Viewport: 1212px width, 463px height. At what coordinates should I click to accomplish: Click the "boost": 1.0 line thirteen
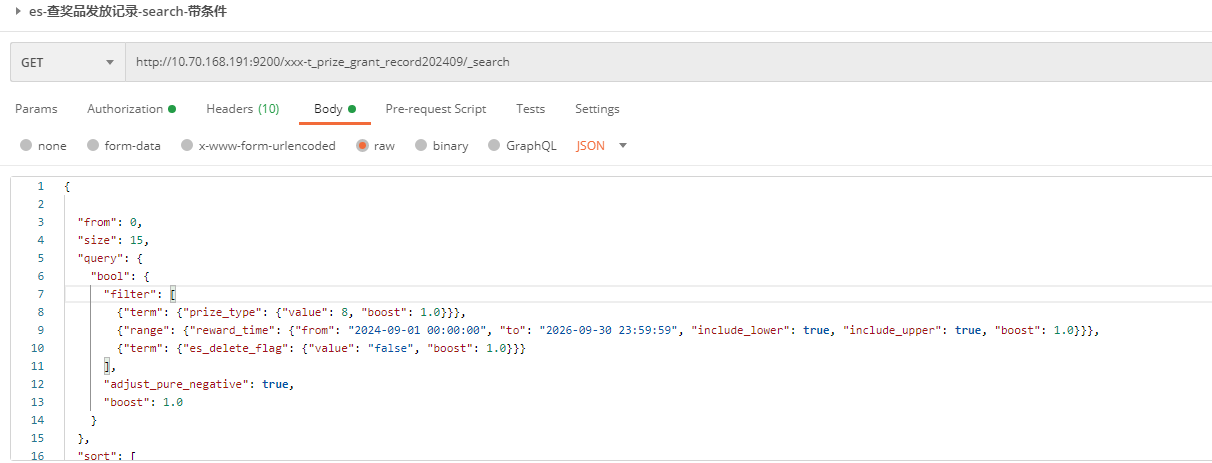(x=143, y=402)
